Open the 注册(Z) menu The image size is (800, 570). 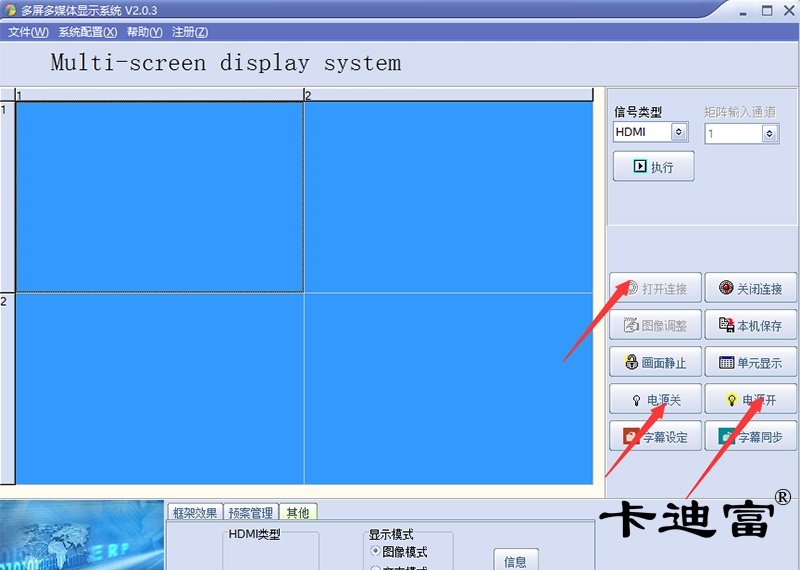(x=190, y=32)
